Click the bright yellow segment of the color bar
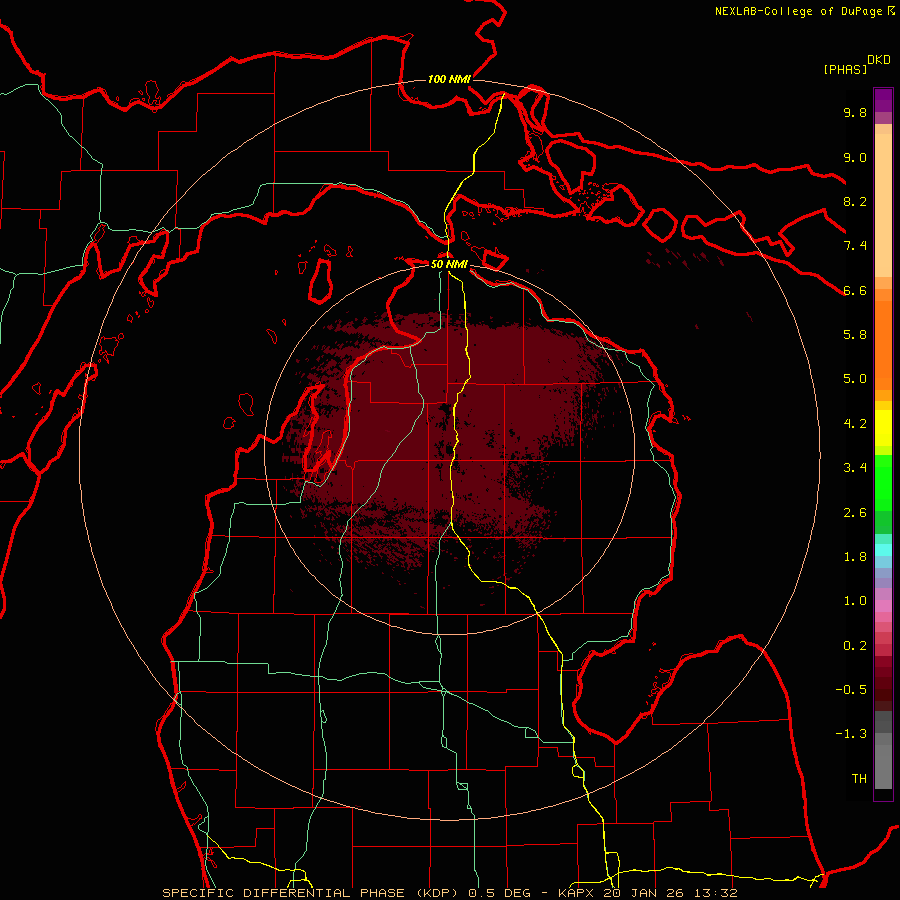The image size is (900, 900). (x=883, y=428)
